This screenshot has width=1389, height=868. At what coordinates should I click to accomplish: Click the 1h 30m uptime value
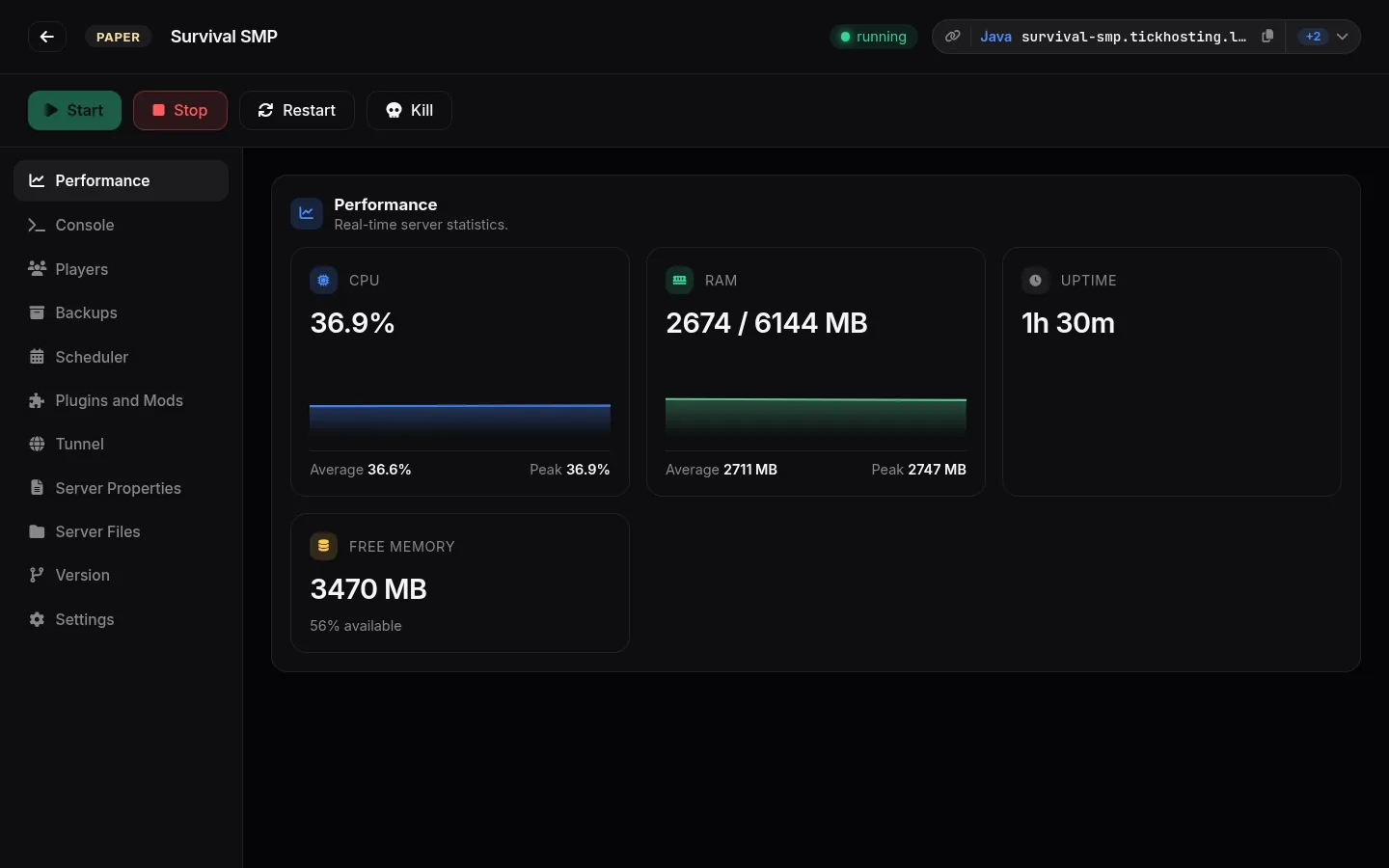click(1068, 323)
